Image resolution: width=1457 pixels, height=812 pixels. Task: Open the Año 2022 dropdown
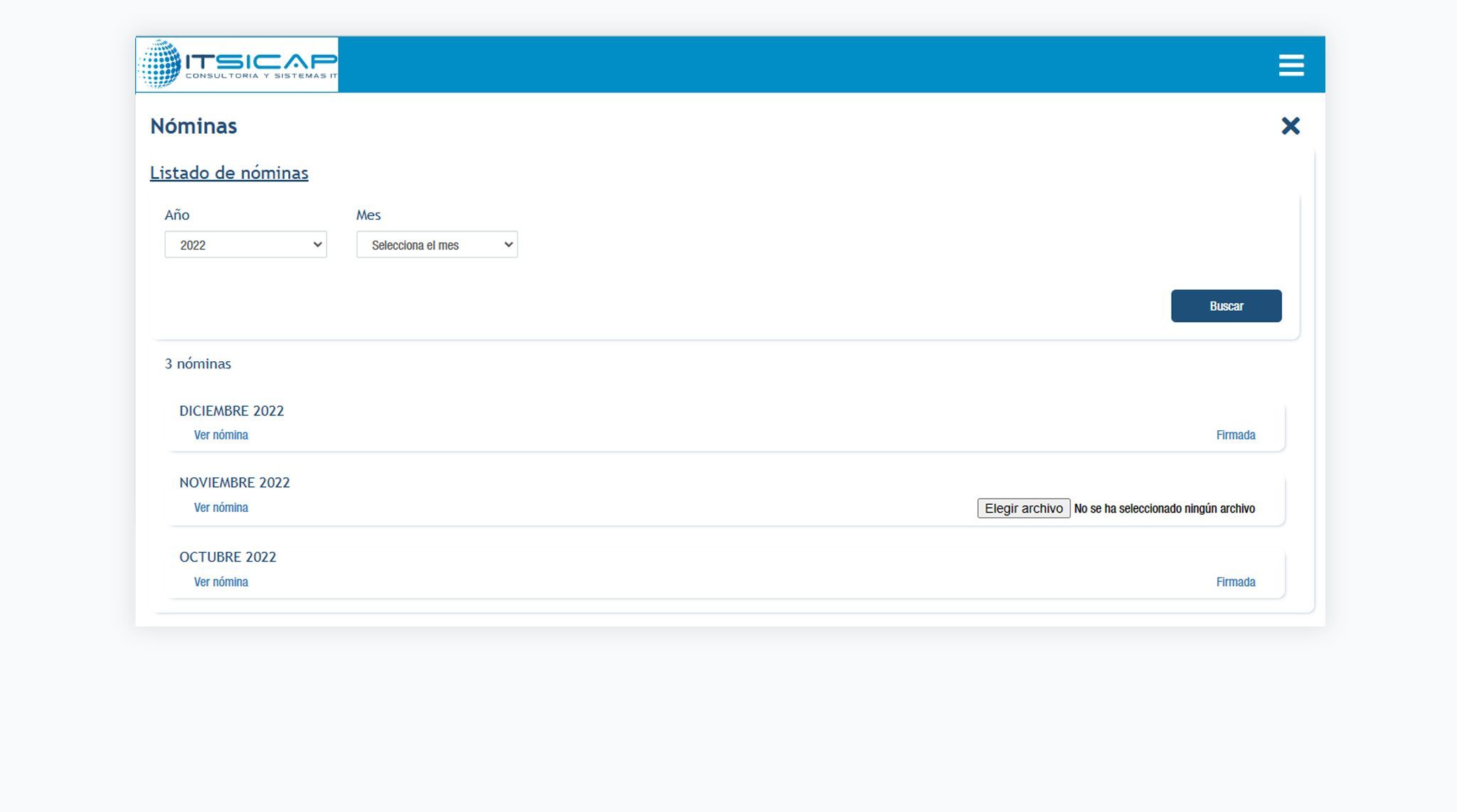(245, 245)
